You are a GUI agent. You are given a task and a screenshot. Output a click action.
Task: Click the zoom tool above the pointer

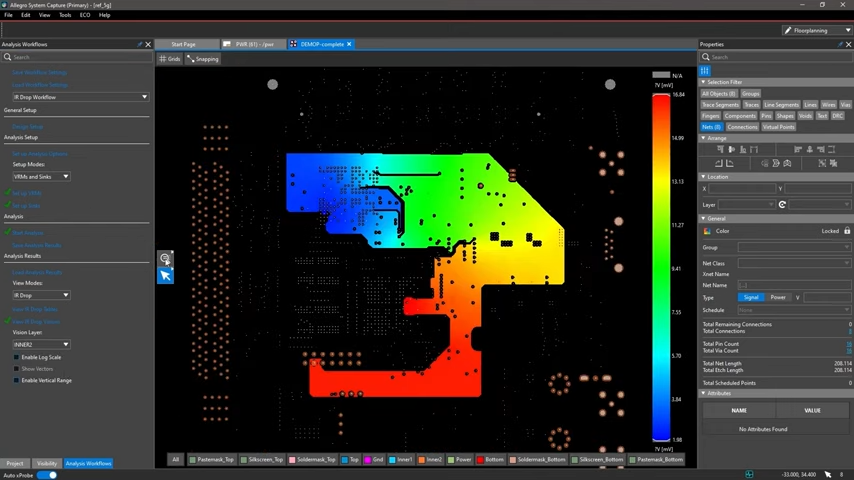pyautogui.click(x=165, y=259)
